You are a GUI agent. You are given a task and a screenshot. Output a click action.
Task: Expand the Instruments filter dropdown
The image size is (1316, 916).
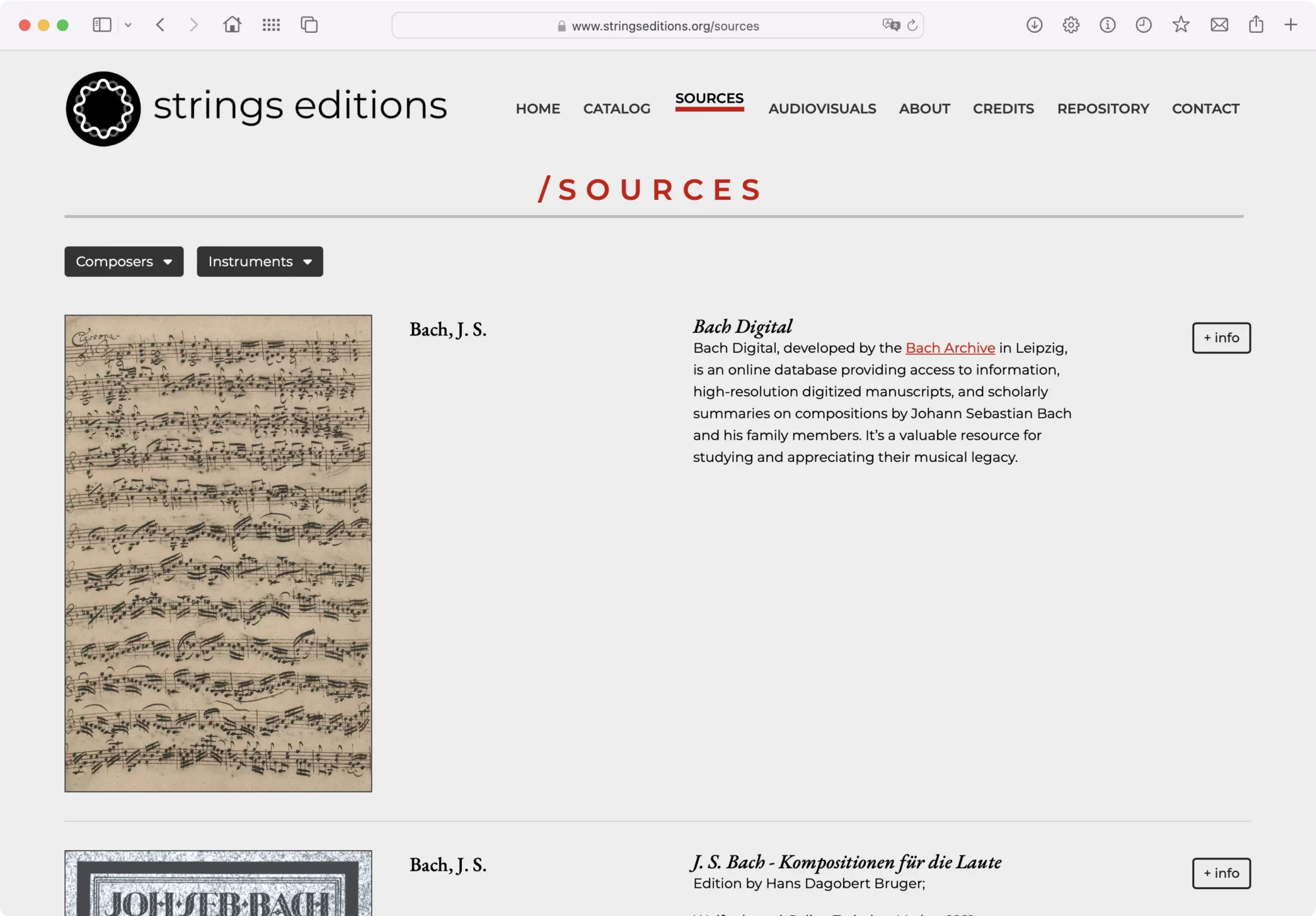[x=260, y=261]
